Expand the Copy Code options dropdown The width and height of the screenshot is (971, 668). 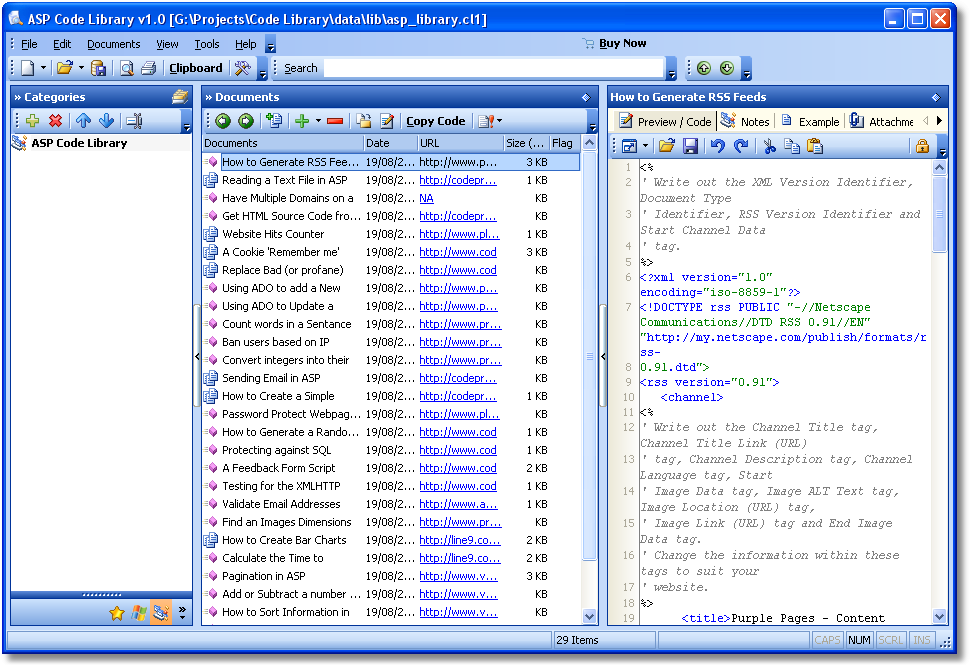tap(497, 121)
